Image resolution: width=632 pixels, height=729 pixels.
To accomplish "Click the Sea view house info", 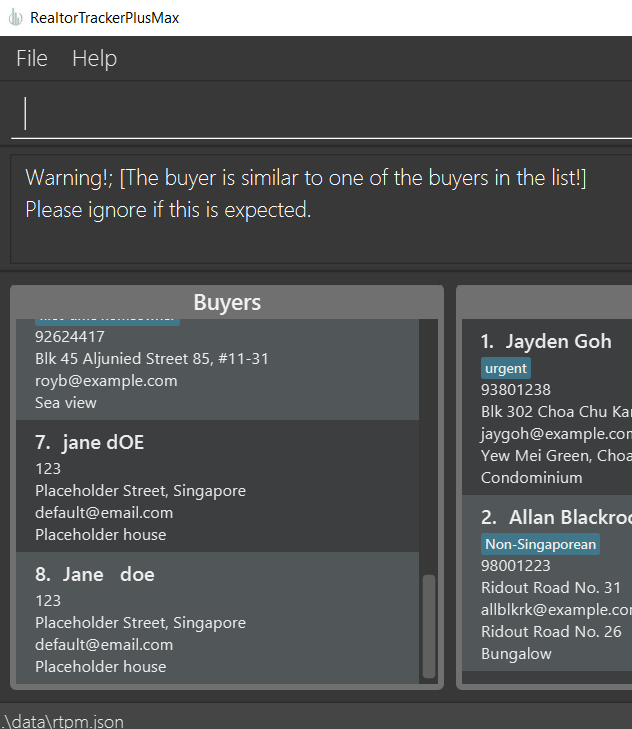I will coord(66,403).
